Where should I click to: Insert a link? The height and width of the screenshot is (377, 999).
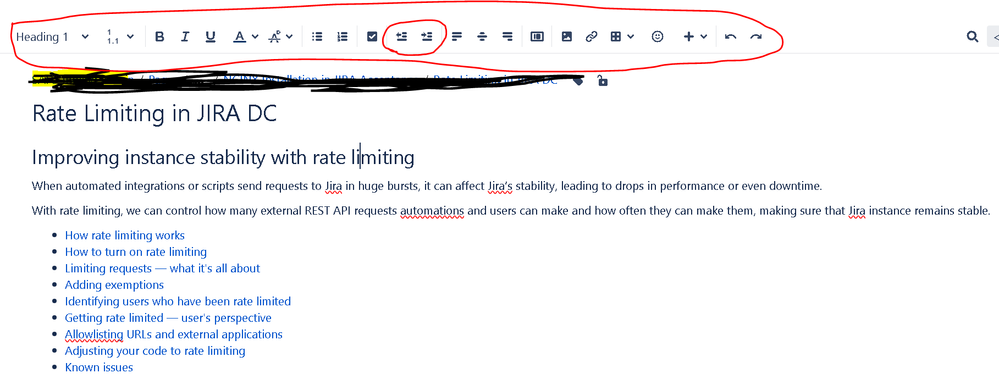[591, 37]
